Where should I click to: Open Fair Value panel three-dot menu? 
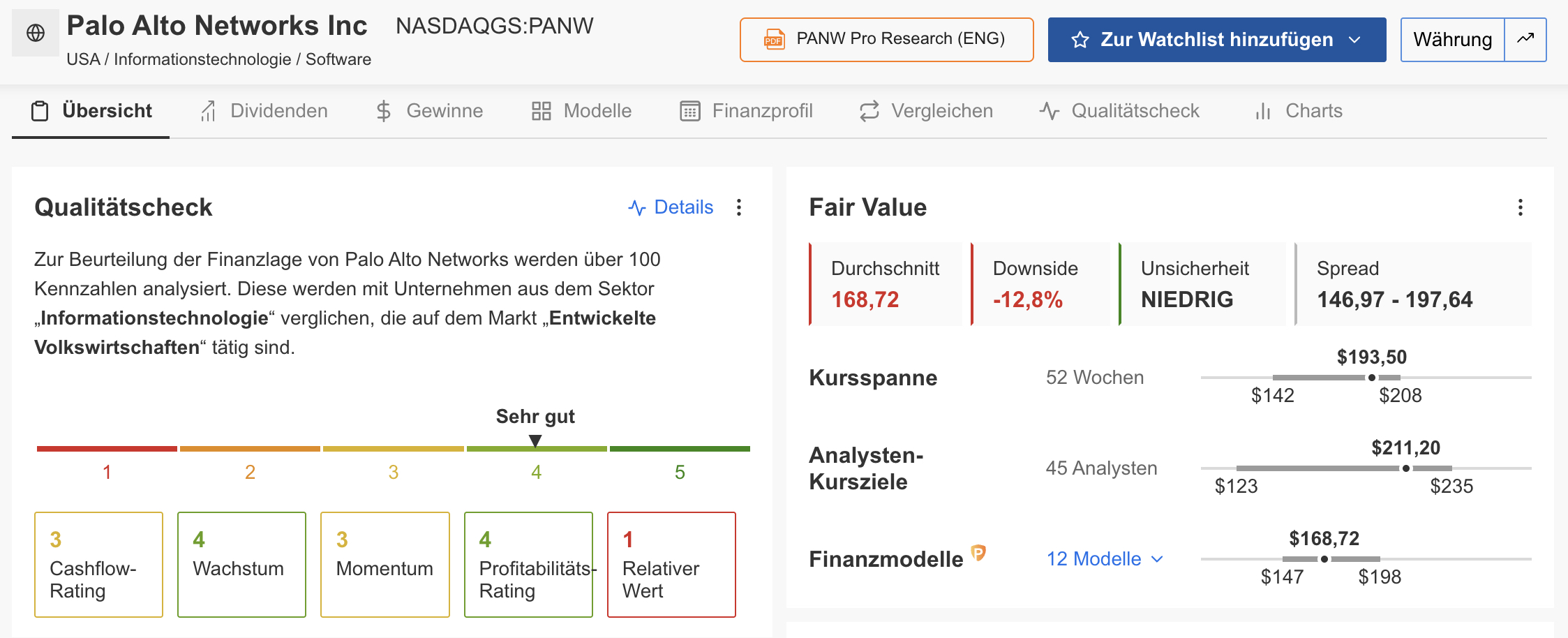1521,207
